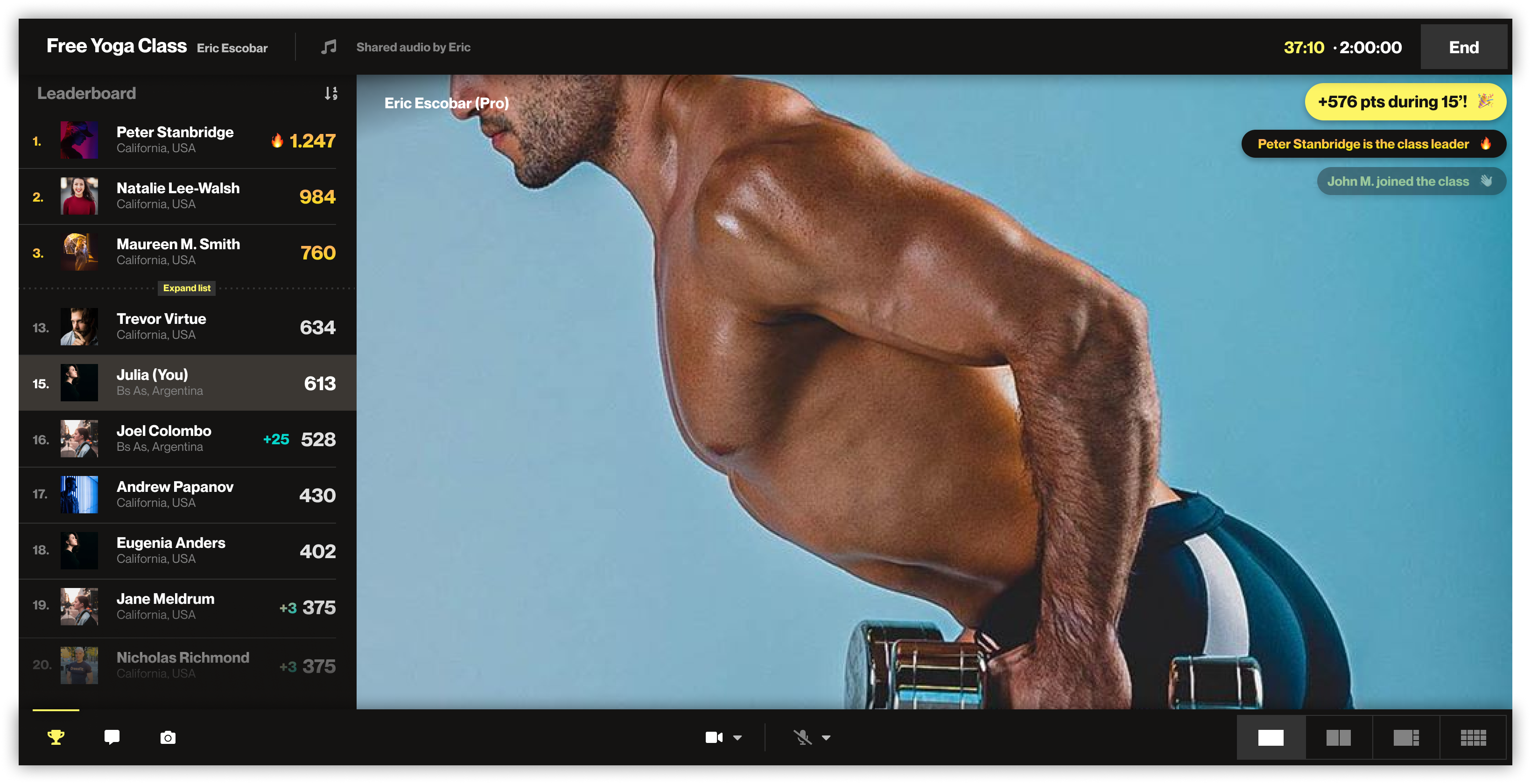Unmute the muted microphone
This screenshot has height=784, width=1531.
(802, 738)
